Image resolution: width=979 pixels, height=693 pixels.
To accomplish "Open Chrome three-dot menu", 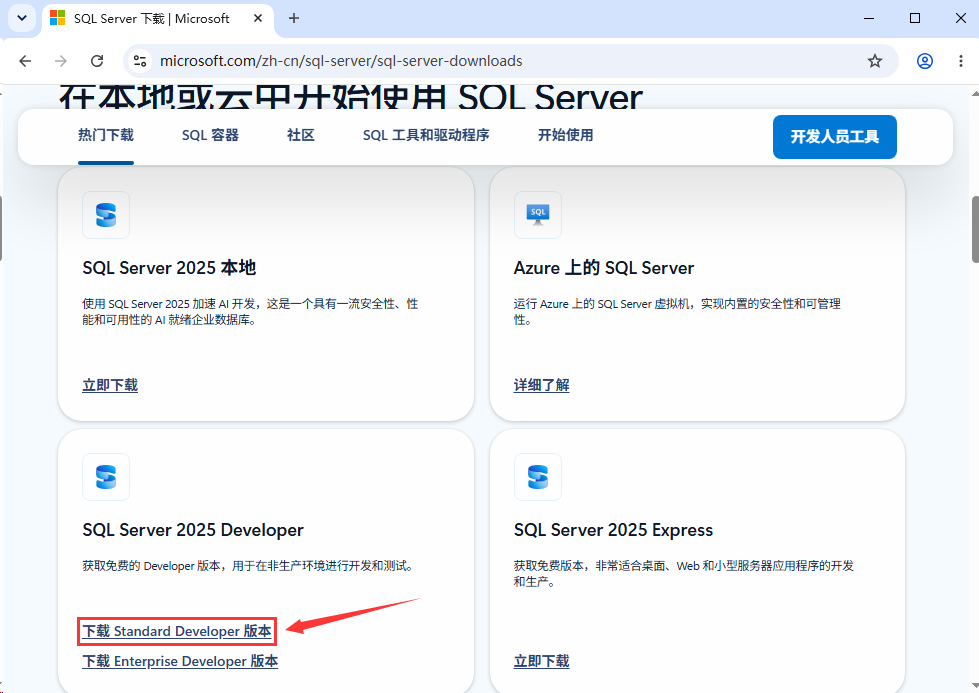I will pyautogui.click(x=960, y=61).
